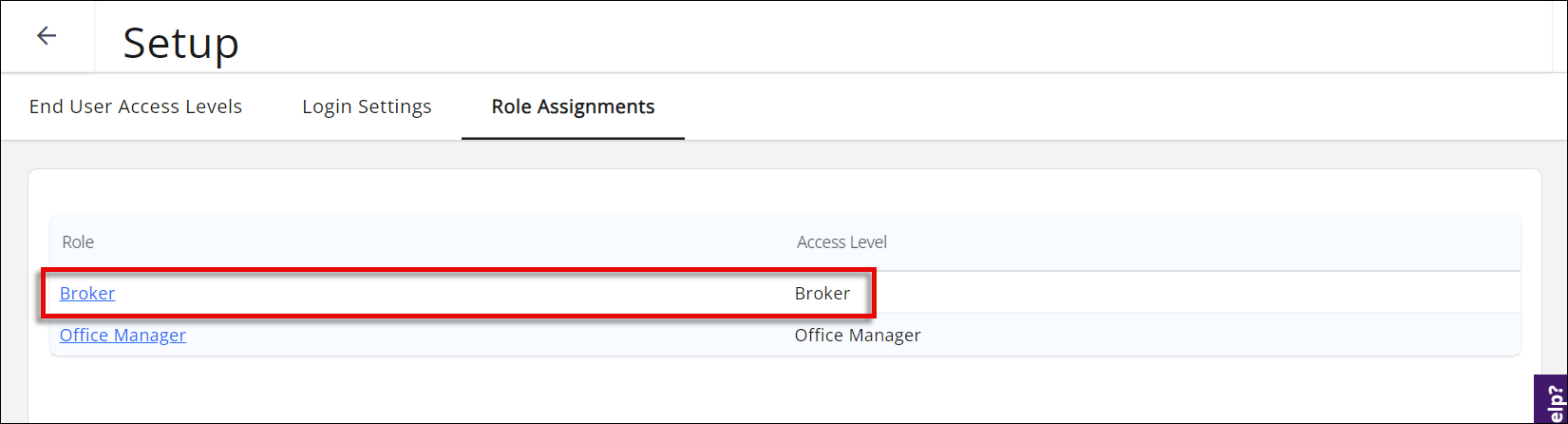Click the Setup page title

180,43
